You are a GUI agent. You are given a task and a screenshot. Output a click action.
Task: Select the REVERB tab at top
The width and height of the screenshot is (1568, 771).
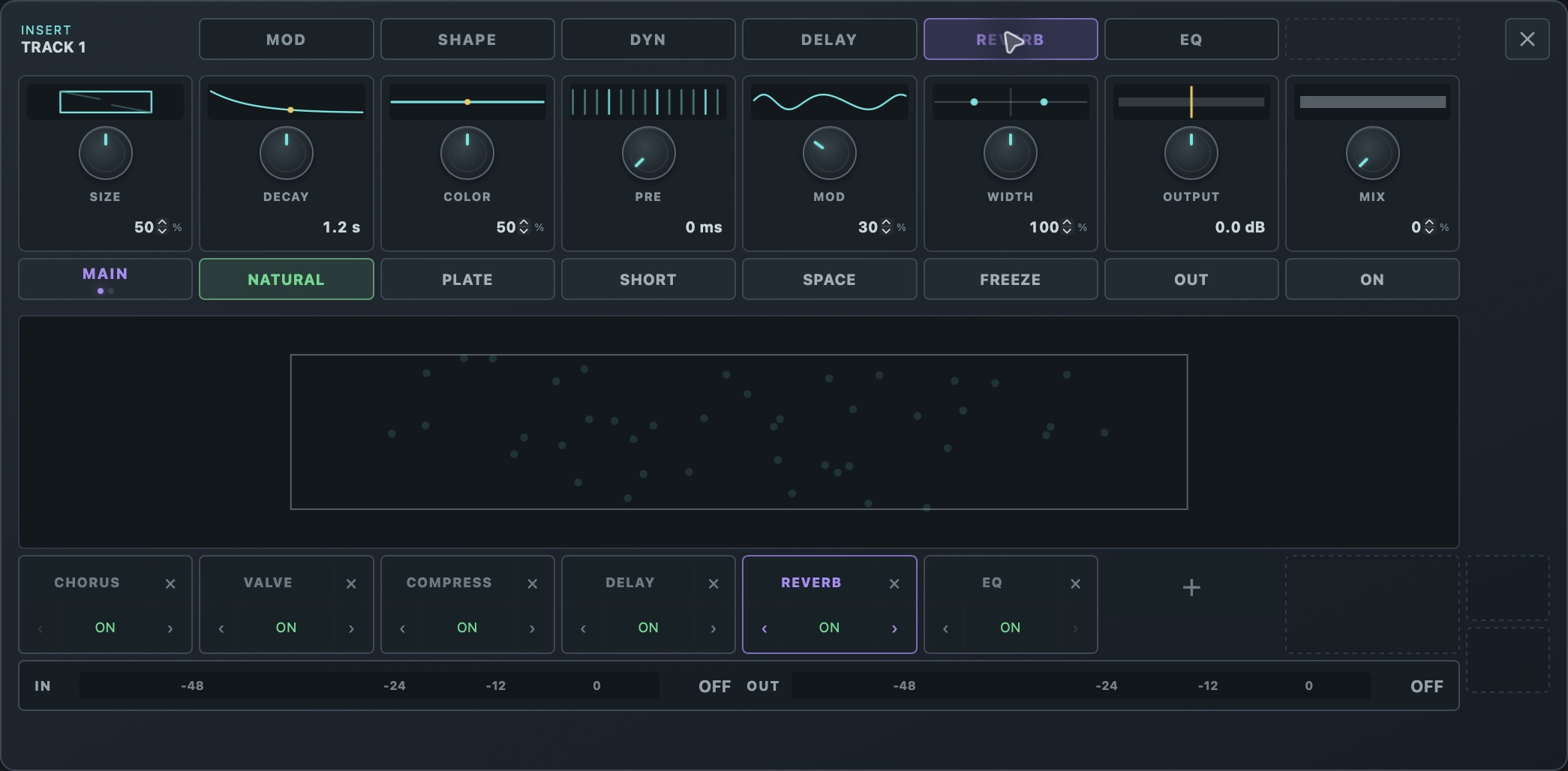pos(1011,39)
